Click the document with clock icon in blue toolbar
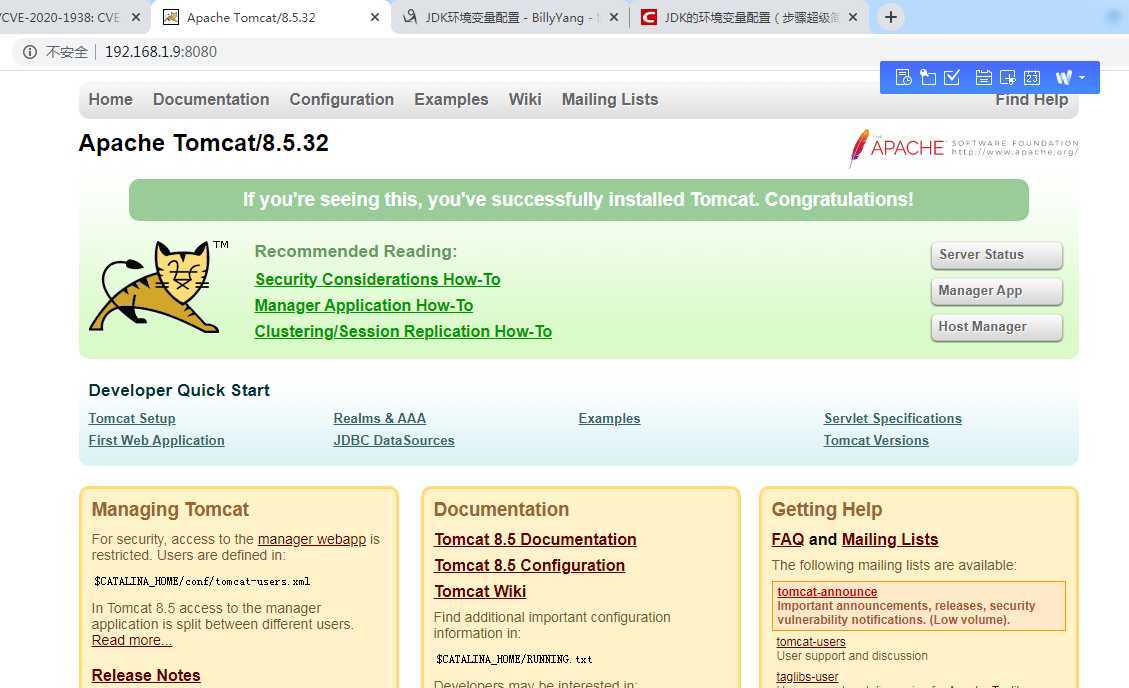Screen dimensions: 1129x688 [x=903, y=77]
